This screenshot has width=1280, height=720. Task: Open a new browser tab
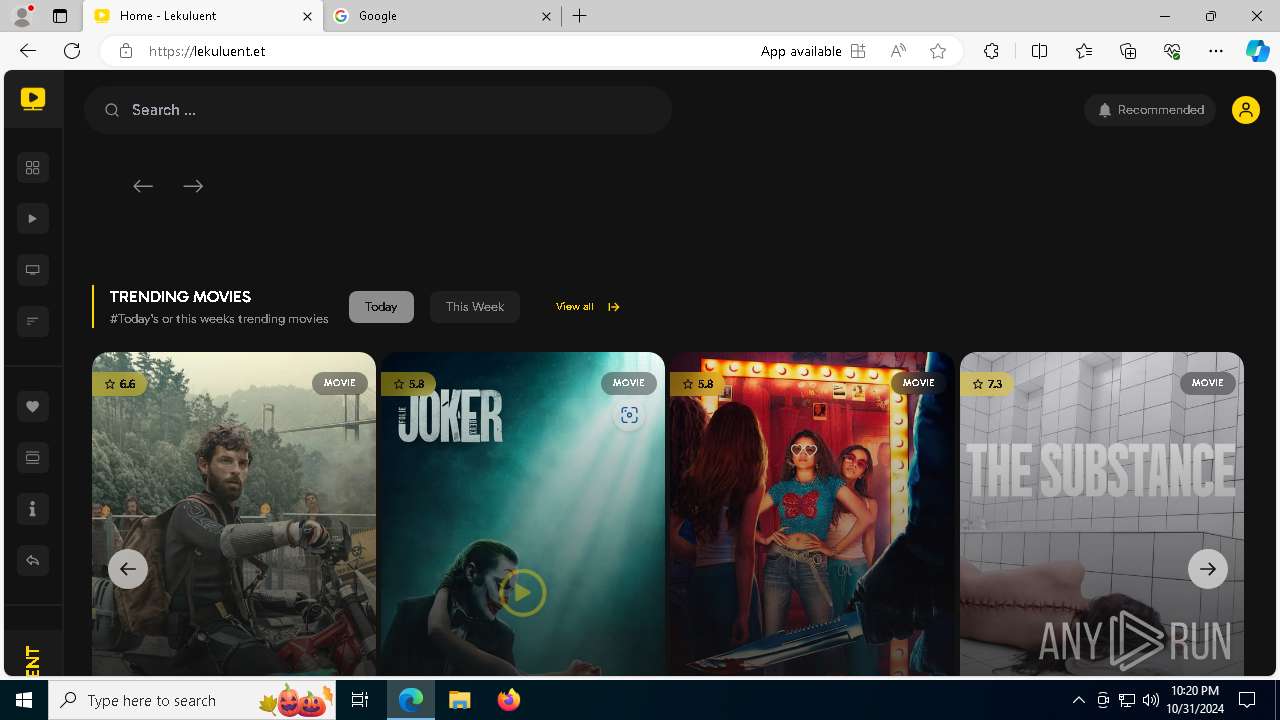[x=580, y=16]
